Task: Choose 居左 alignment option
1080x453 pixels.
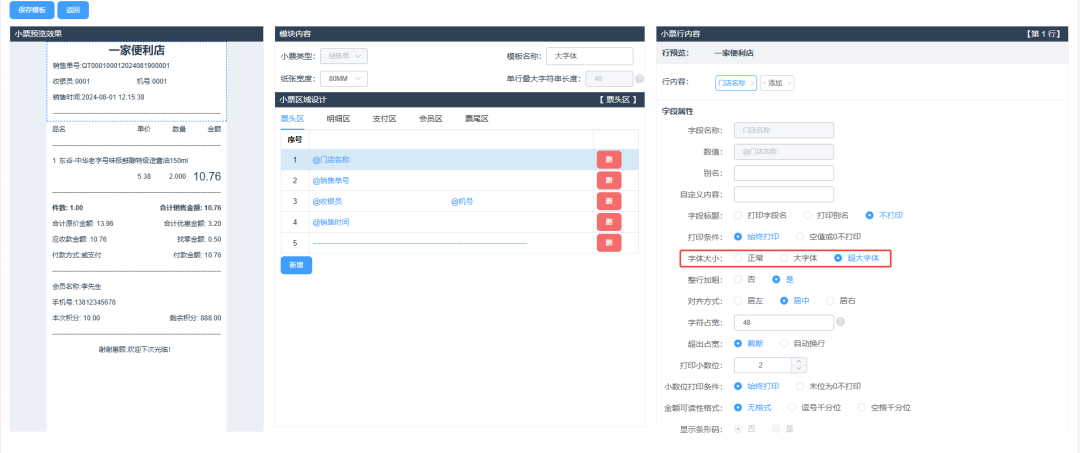Action: click(x=739, y=300)
